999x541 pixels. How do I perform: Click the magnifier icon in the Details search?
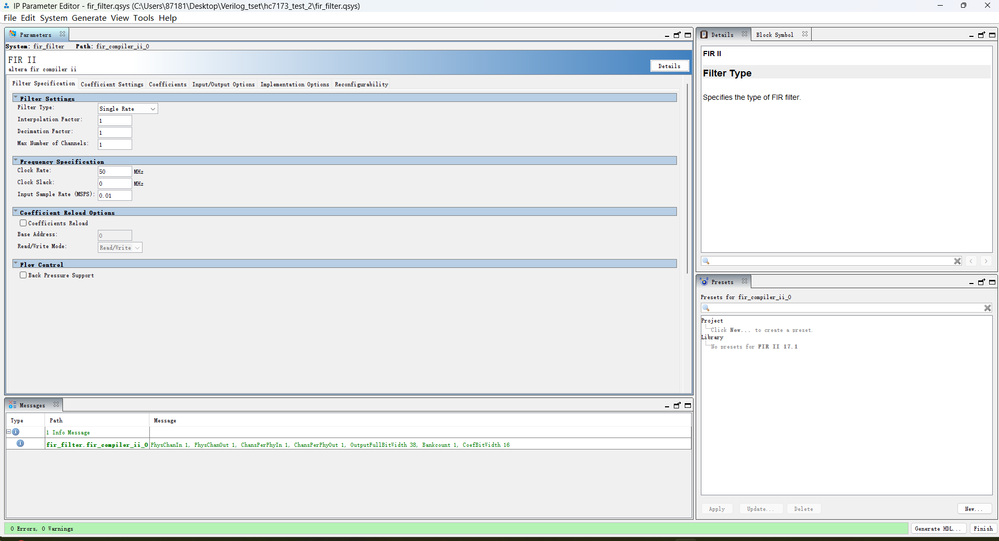[706, 261]
